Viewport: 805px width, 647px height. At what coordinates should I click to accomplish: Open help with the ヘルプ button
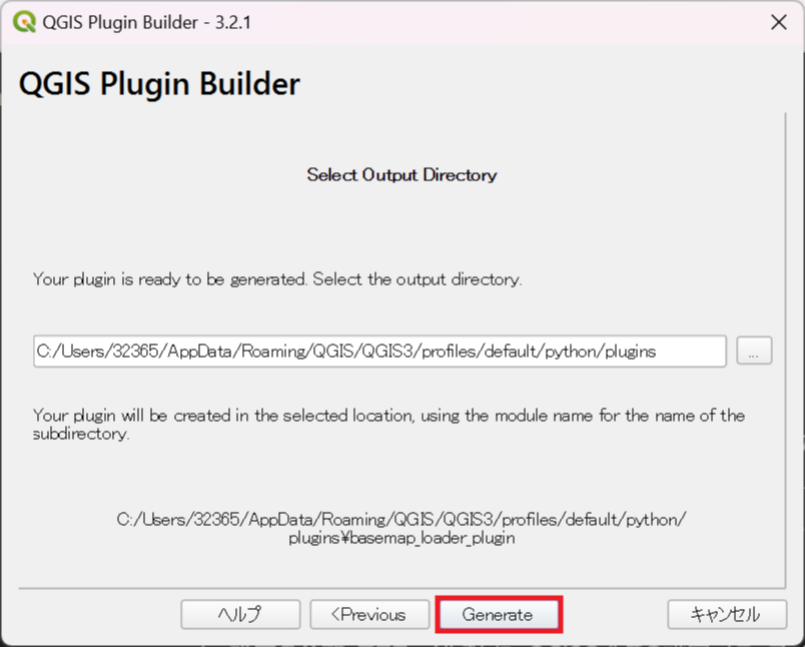click(x=240, y=614)
